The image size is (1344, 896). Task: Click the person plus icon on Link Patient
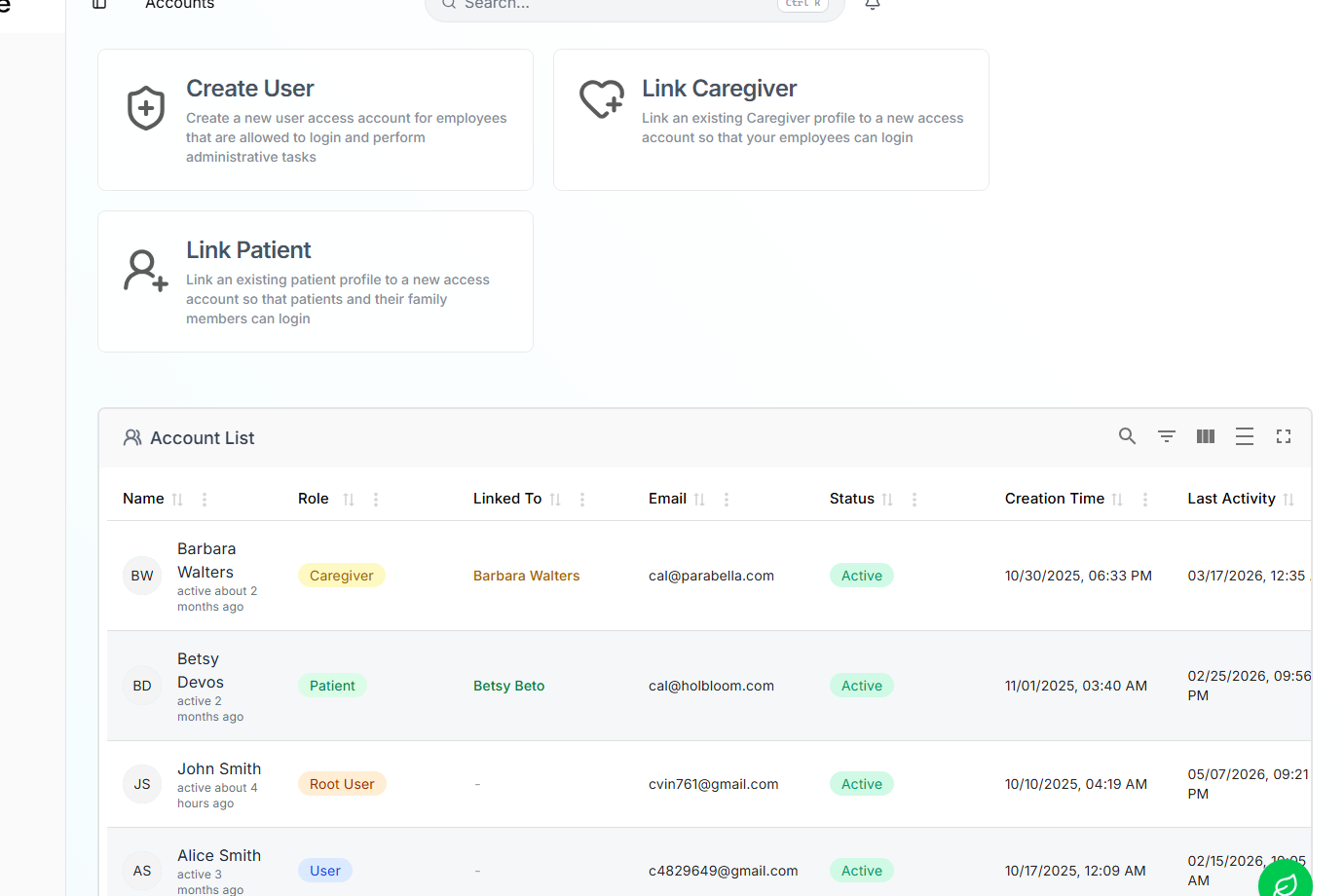pyautogui.click(x=146, y=270)
